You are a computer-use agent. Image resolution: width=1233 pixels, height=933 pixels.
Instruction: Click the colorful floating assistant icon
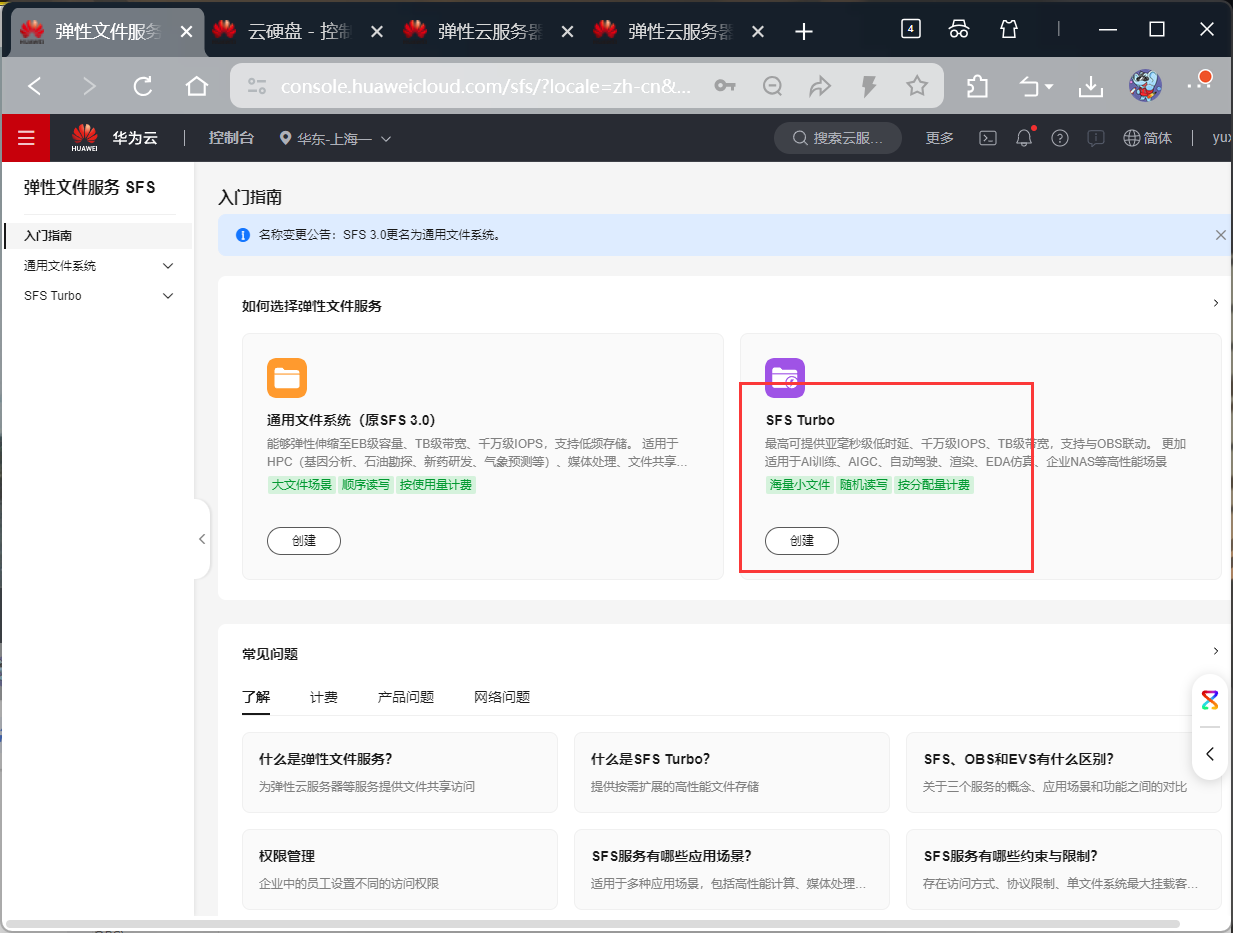click(1210, 699)
